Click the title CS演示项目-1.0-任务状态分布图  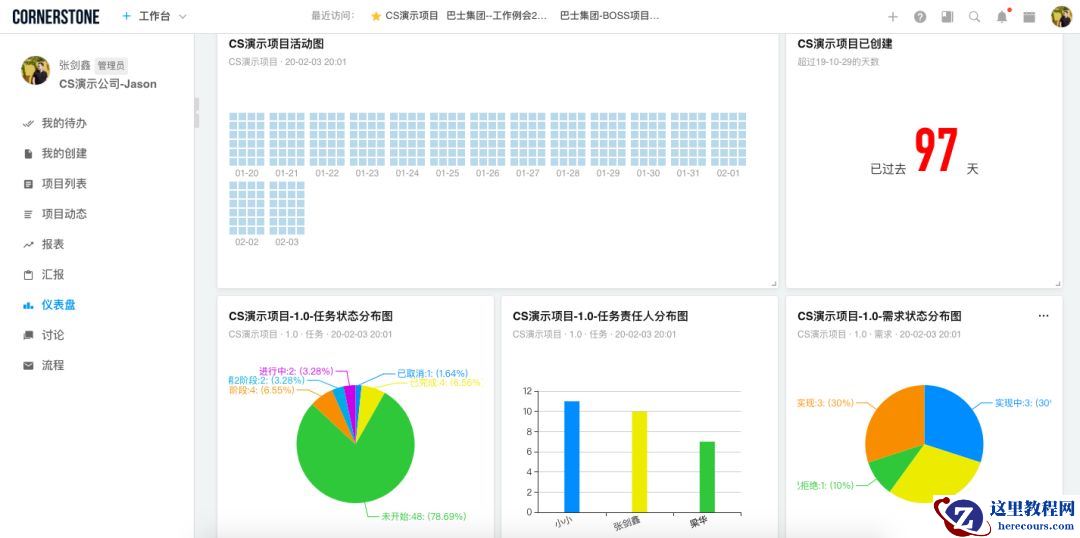(311, 317)
